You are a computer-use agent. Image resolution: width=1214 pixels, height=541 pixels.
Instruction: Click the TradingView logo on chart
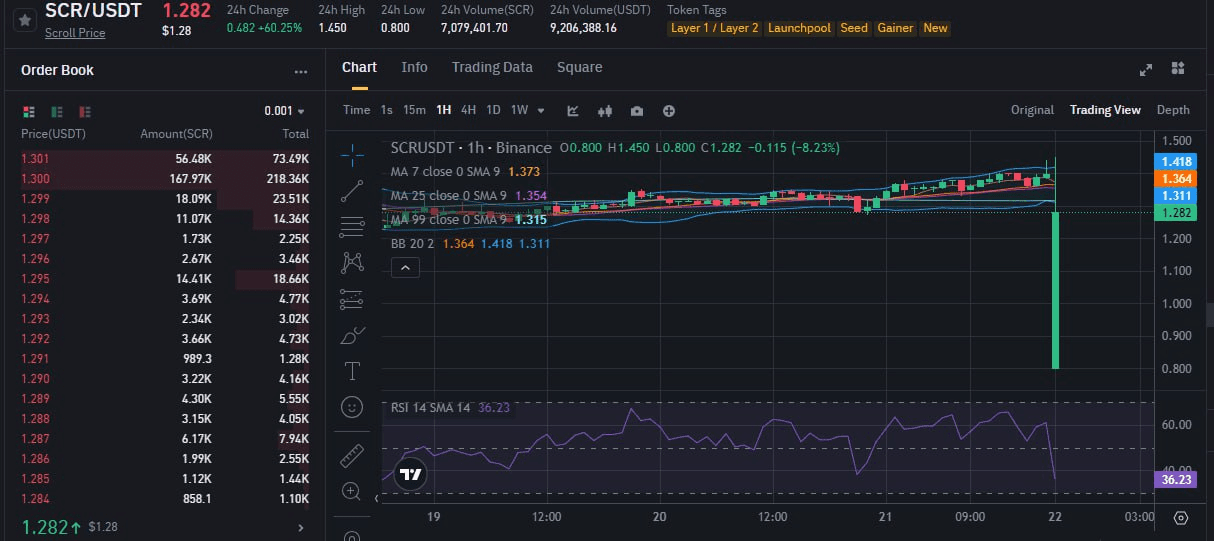coord(410,474)
